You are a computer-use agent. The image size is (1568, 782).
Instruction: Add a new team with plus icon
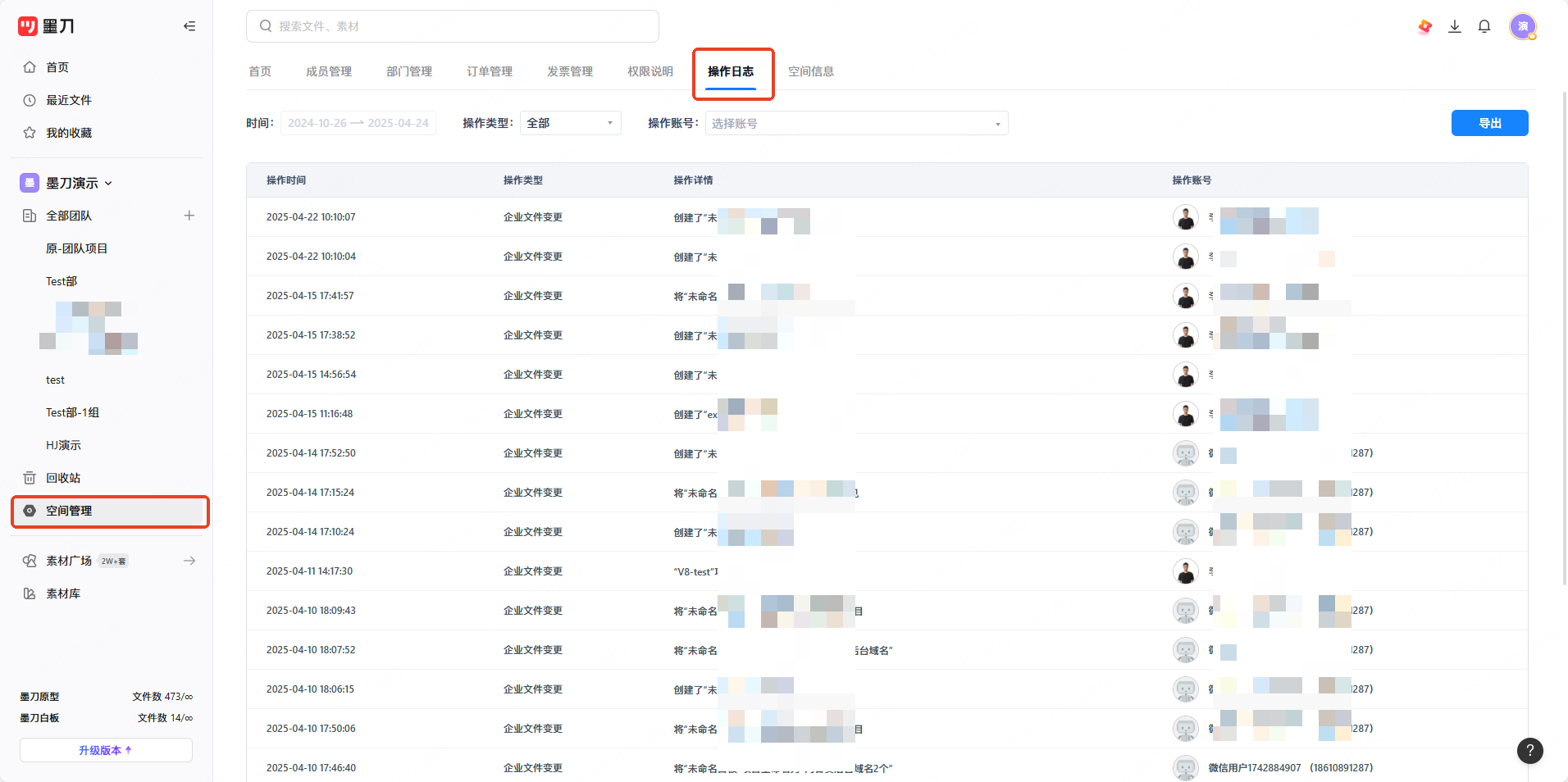point(189,216)
